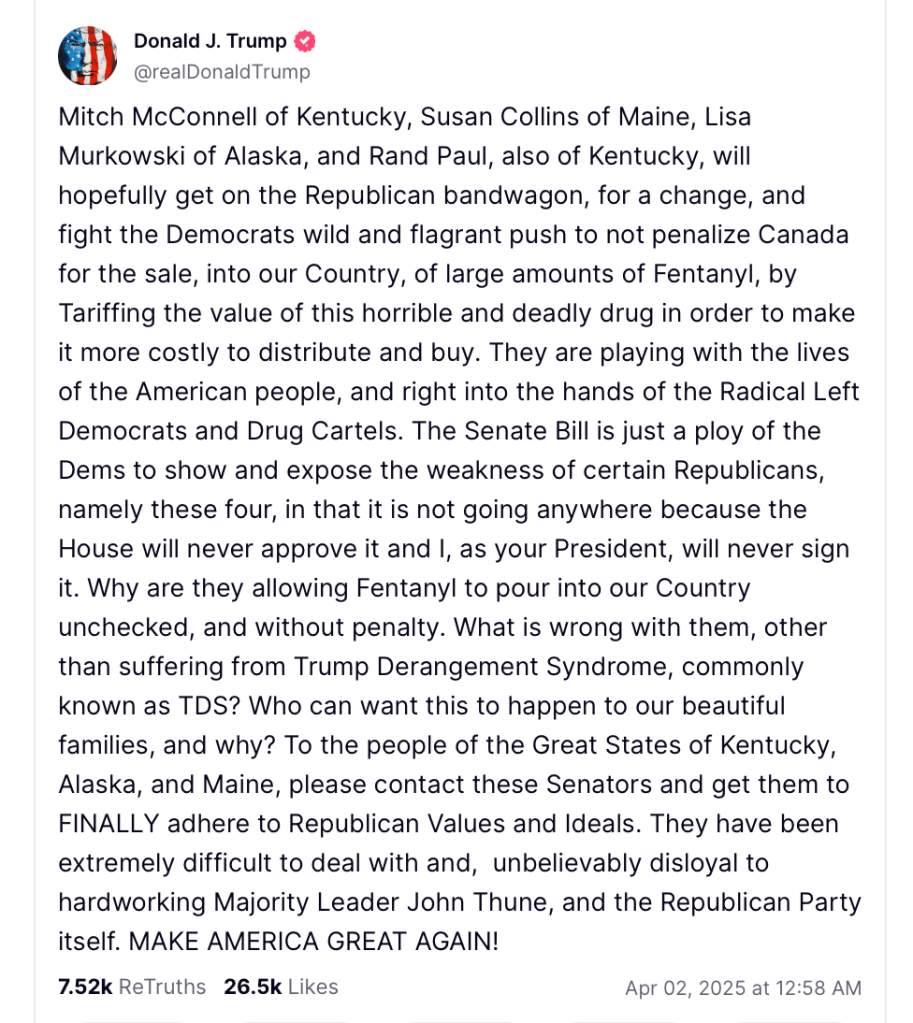Open the @realDonaldTrump handle link

222,71
